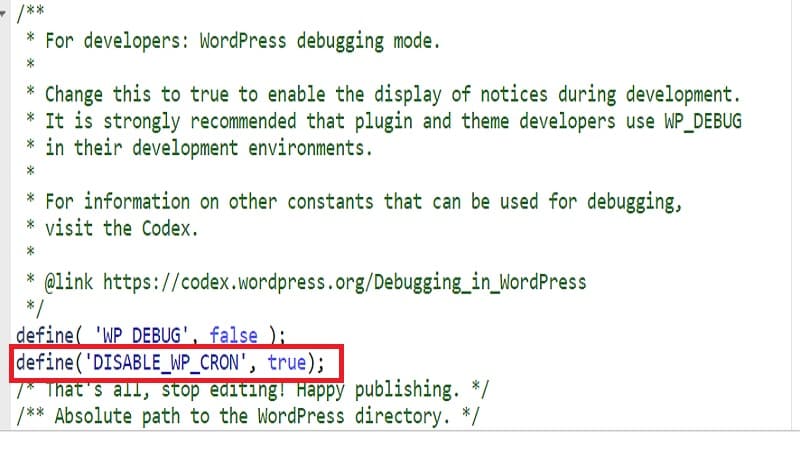Click the WP_DEBUG word in the comment paragraph
Screen dimensions: 800x450
coord(700,121)
